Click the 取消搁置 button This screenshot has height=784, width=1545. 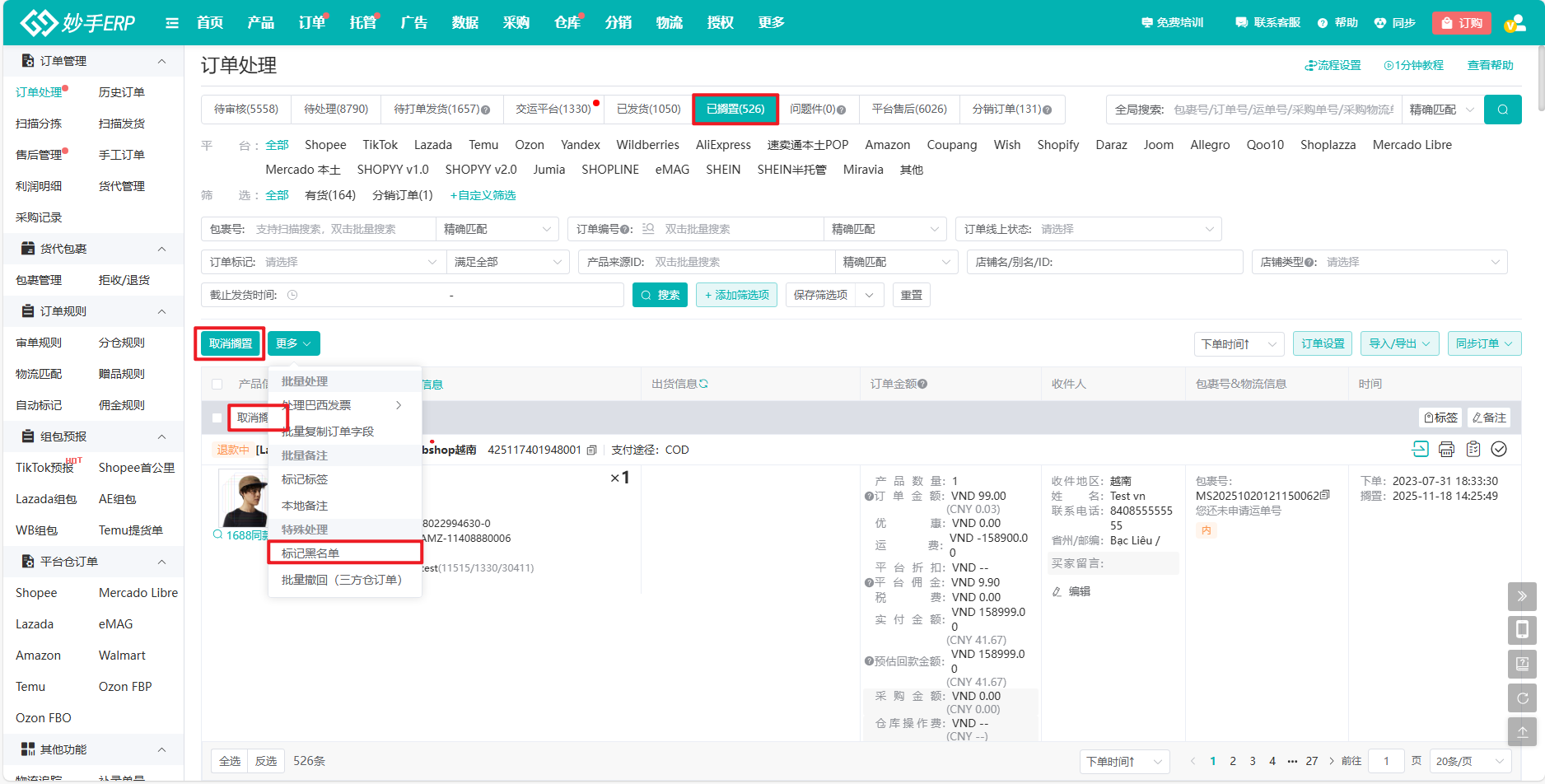tap(231, 343)
